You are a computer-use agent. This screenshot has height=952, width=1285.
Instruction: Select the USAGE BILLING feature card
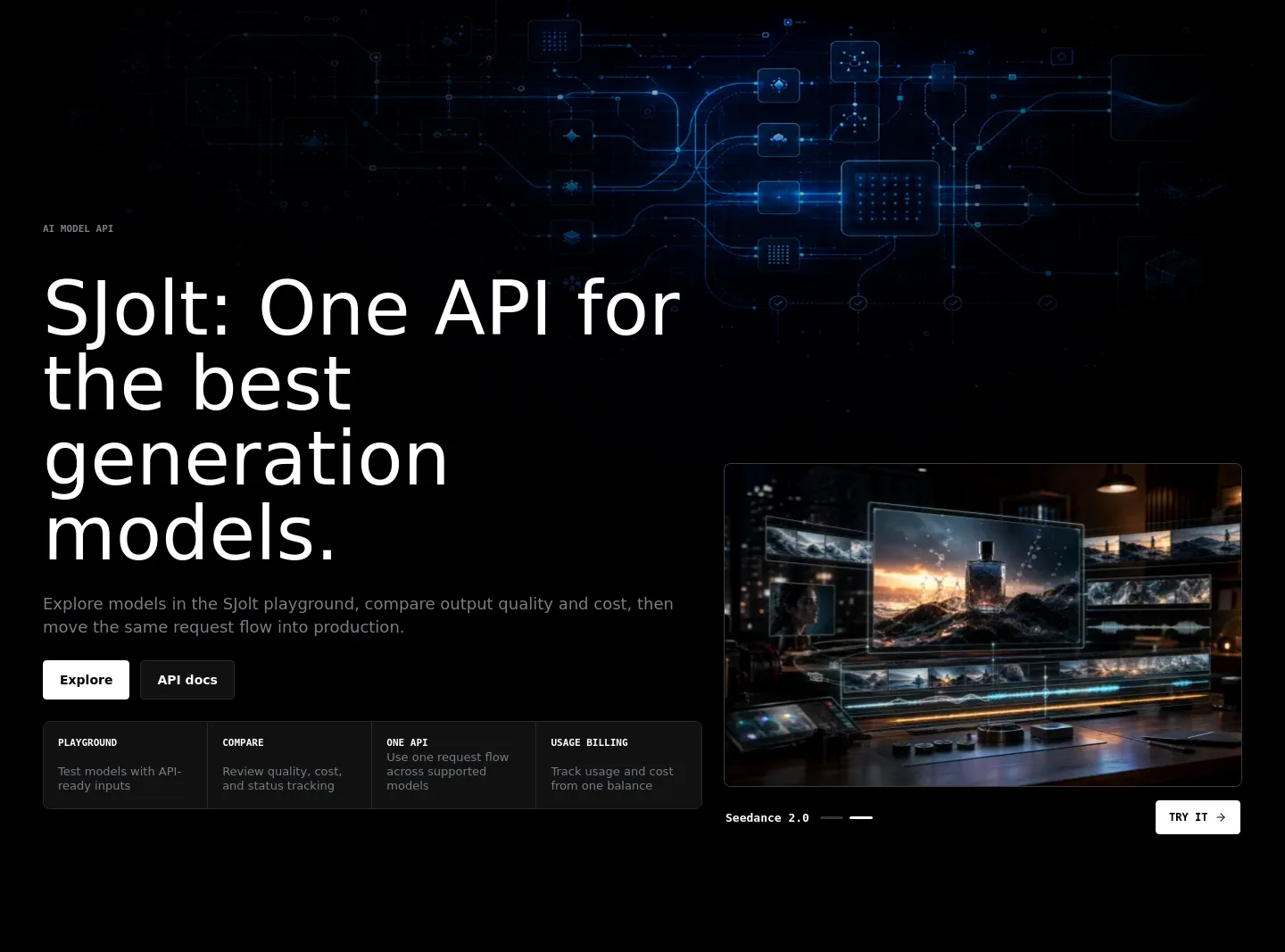pos(618,765)
